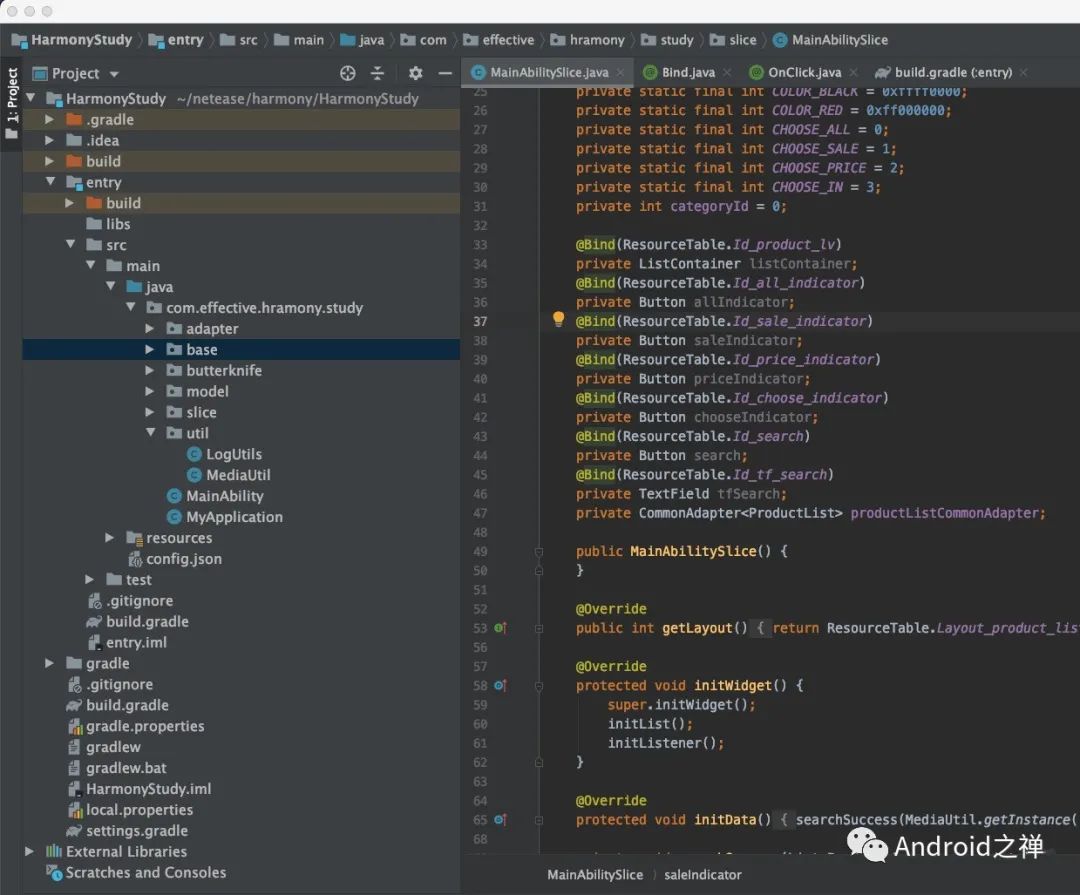Viewport: 1080px width, 895px height.
Task: Click the collapse all icon in Project panel
Action: [x=377, y=73]
